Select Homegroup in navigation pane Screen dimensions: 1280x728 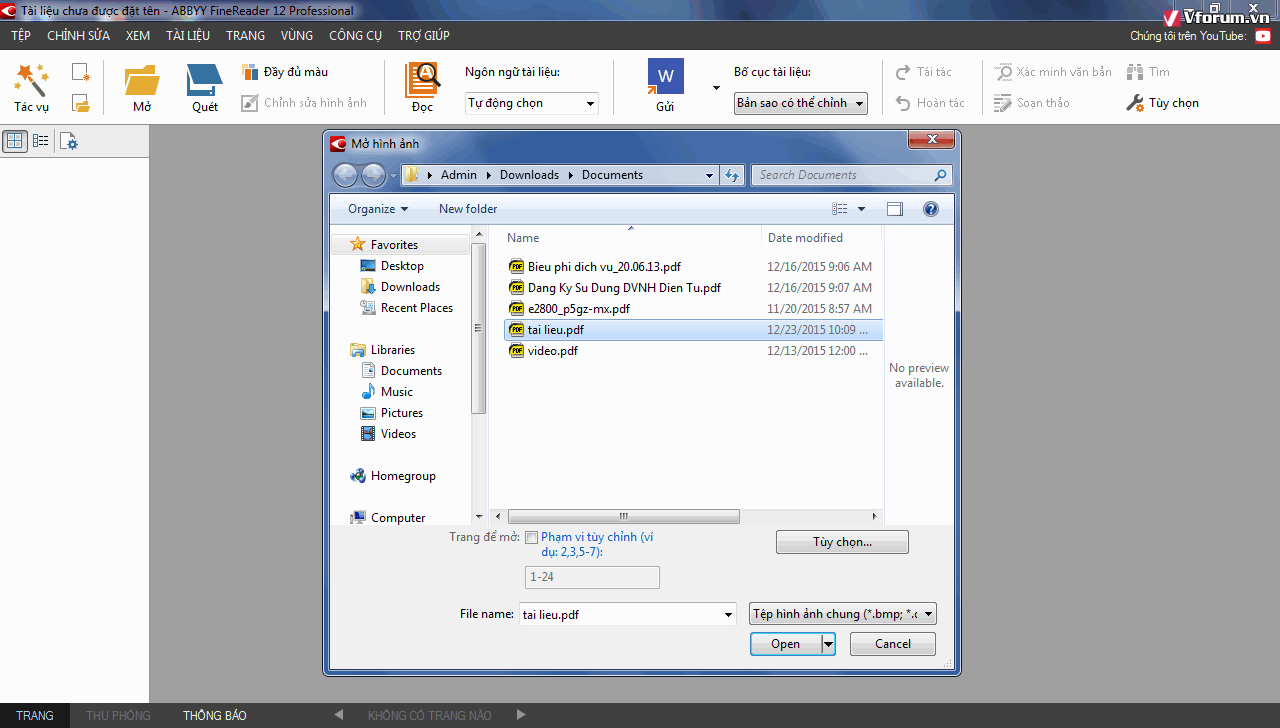(x=403, y=476)
